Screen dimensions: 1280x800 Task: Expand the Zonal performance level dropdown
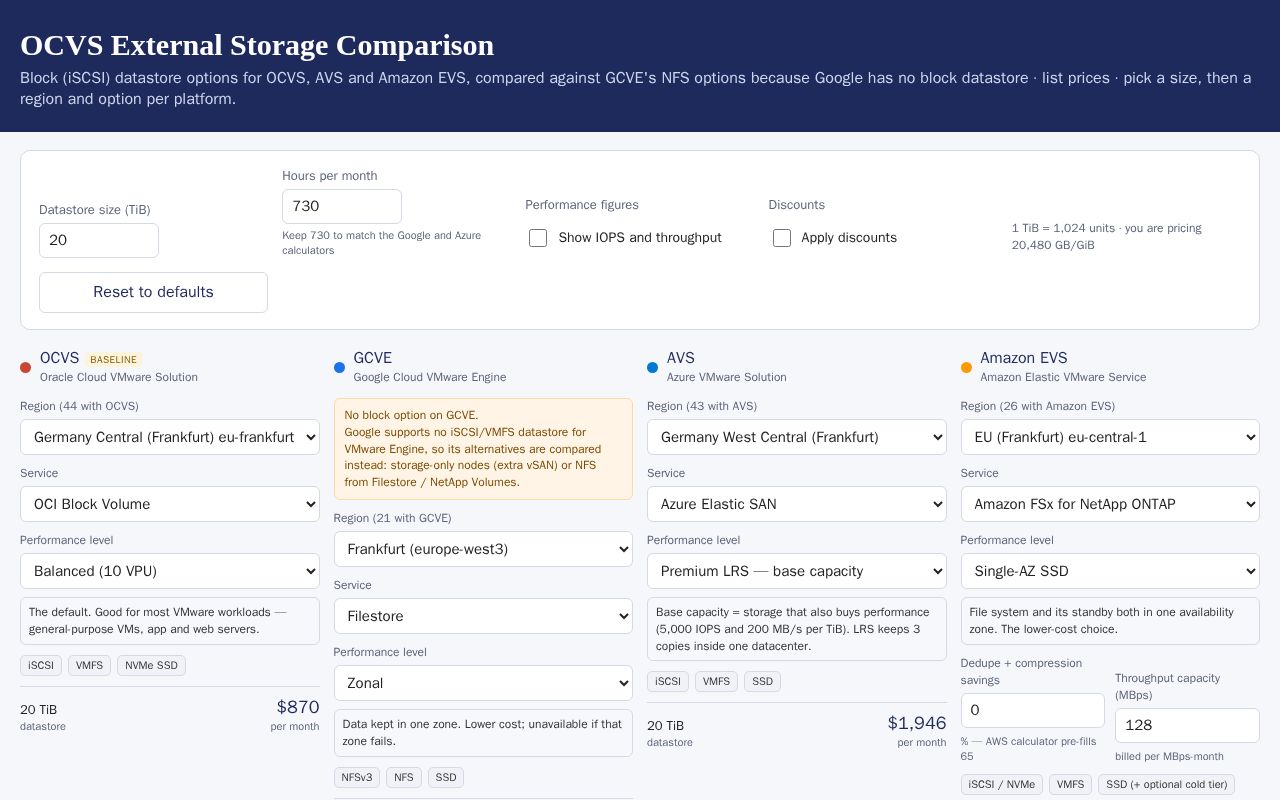(x=483, y=683)
